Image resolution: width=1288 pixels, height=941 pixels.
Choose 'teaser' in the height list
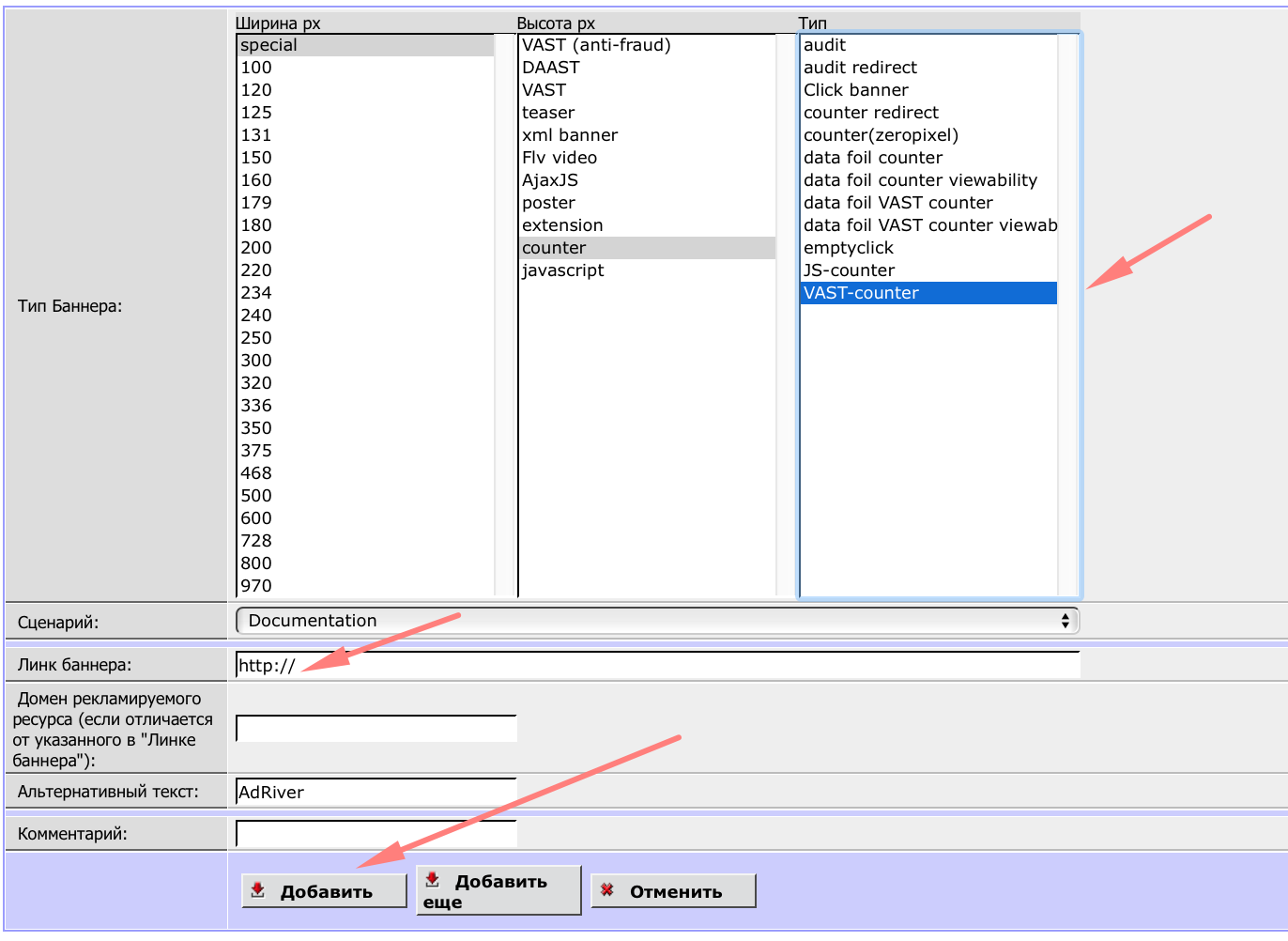[647, 113]
